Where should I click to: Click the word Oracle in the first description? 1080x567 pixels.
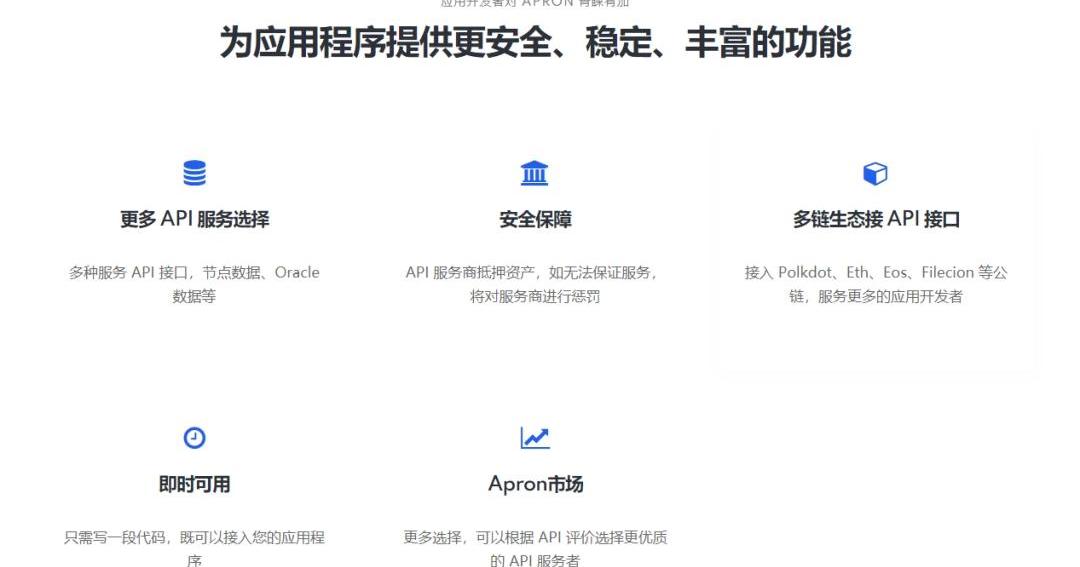pos(297,273)
